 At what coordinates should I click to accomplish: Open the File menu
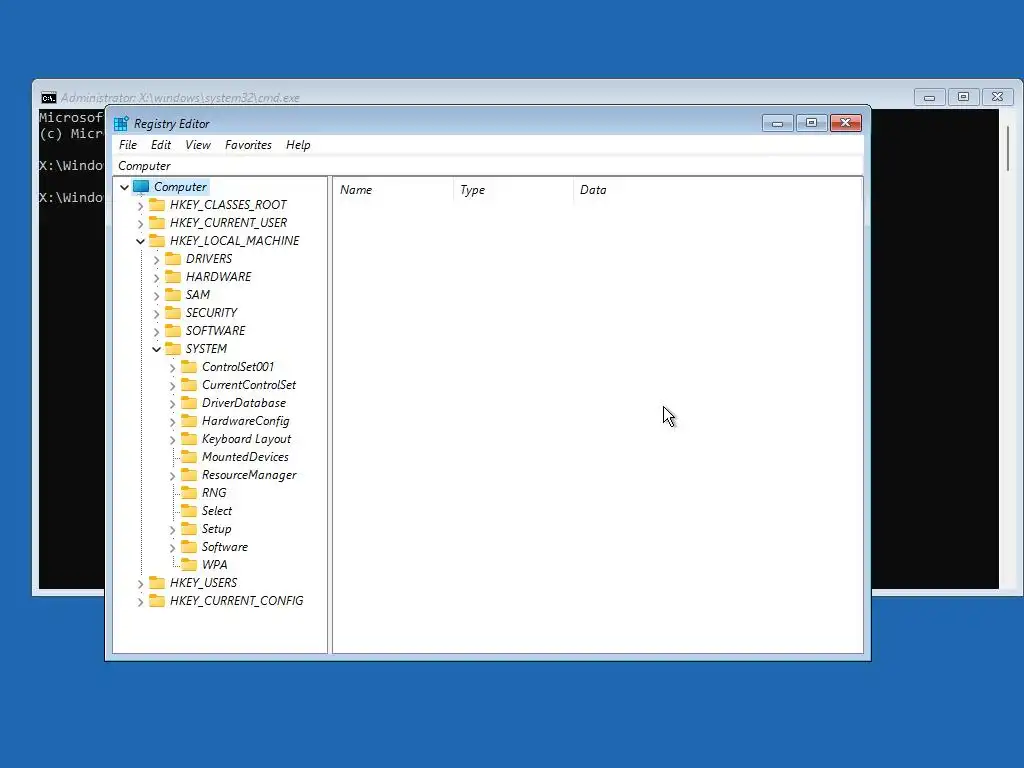tap(128, 145)
